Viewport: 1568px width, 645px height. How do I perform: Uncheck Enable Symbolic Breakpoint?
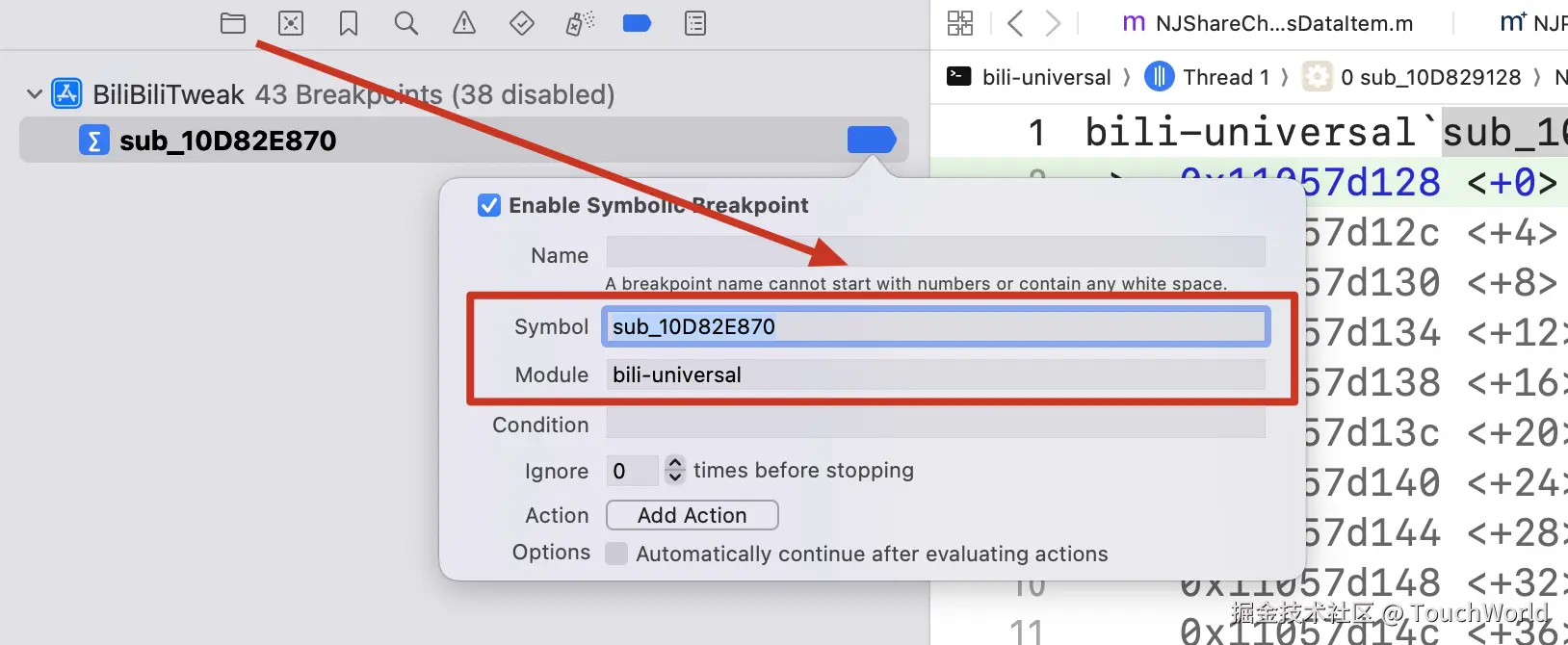point(489,205)
